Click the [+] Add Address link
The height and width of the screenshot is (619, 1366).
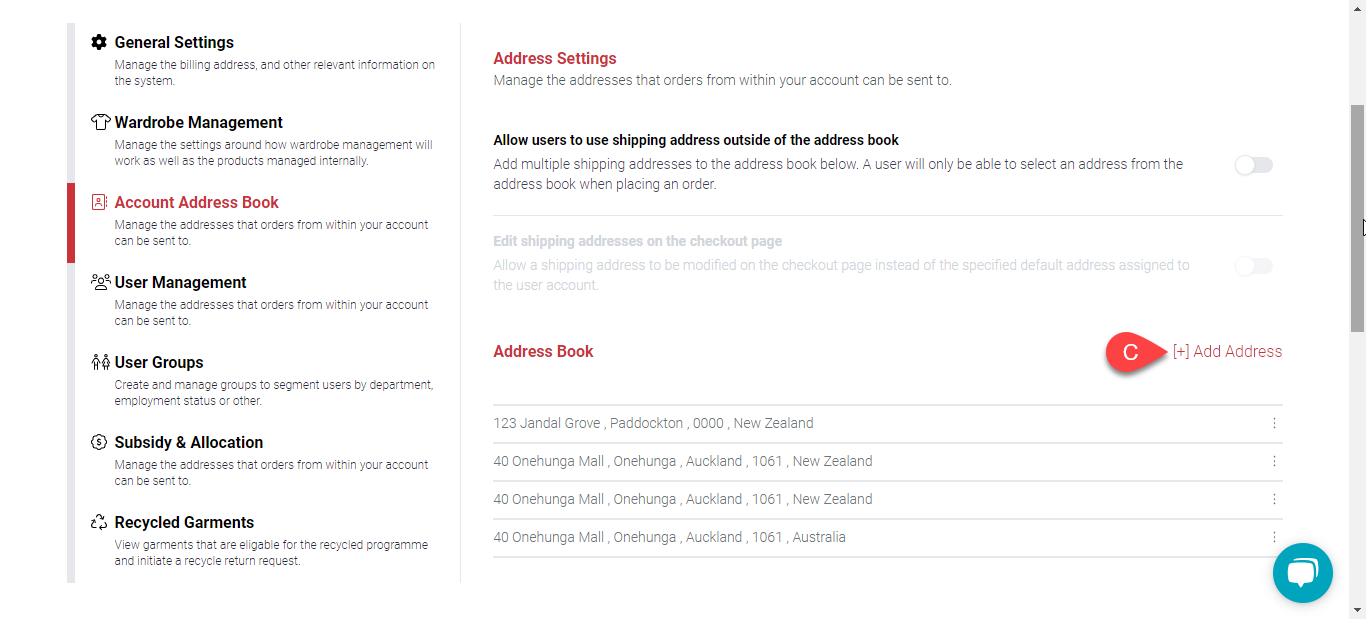(x=1227, y=351)
